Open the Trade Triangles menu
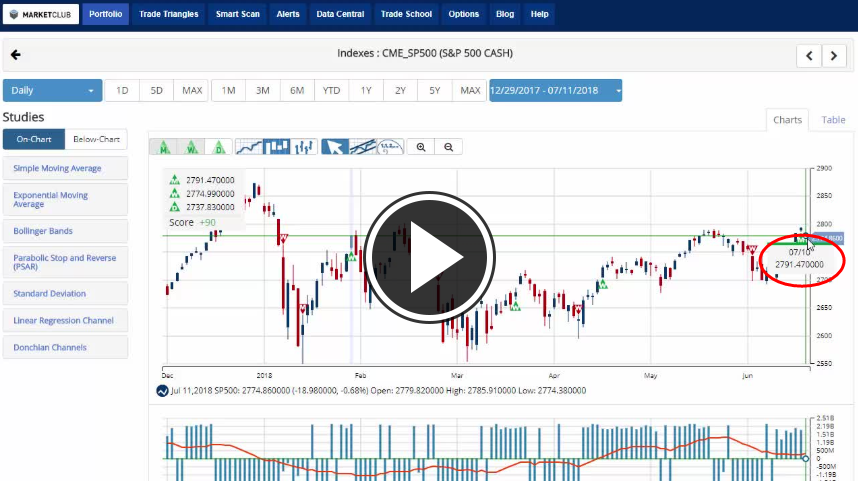 169,14
